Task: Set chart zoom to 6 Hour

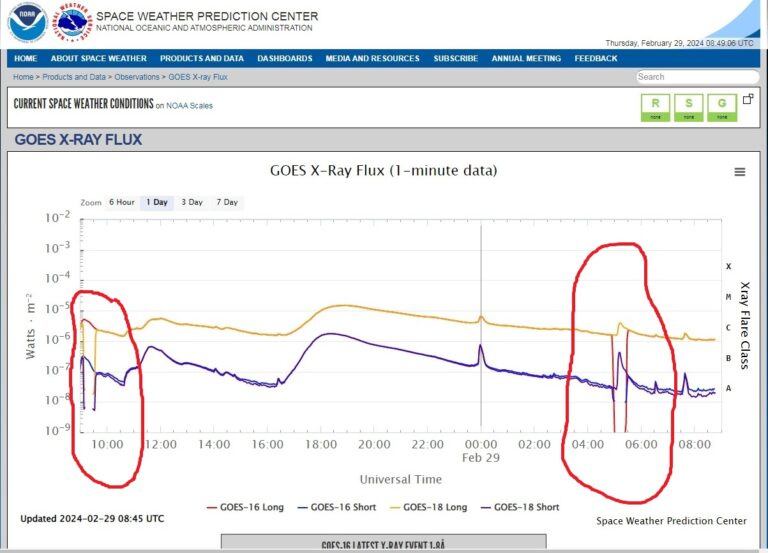Action: pyautogui.click(x=121, y=202)
